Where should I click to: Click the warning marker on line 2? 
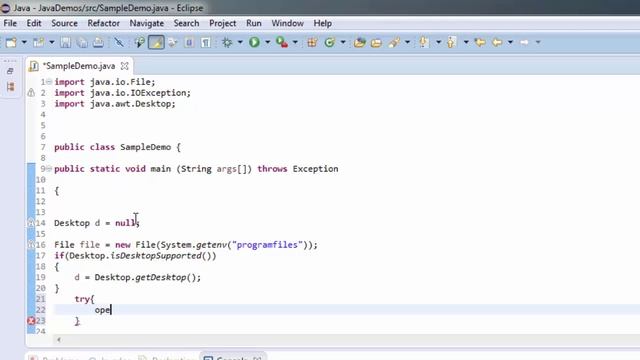pos(31,93)
